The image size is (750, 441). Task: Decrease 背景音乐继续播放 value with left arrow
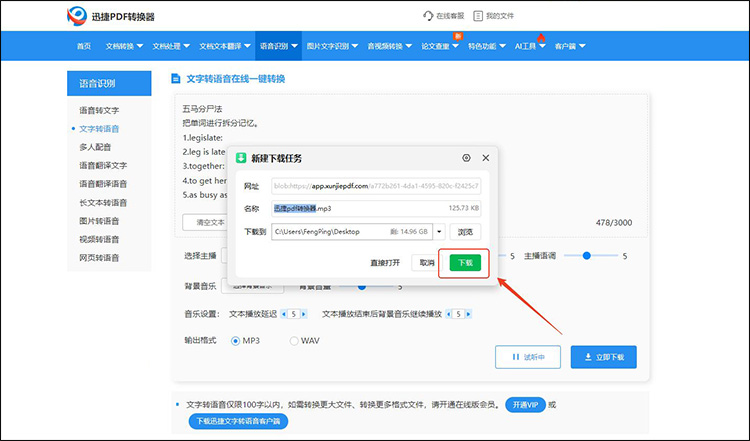(449, 314)
